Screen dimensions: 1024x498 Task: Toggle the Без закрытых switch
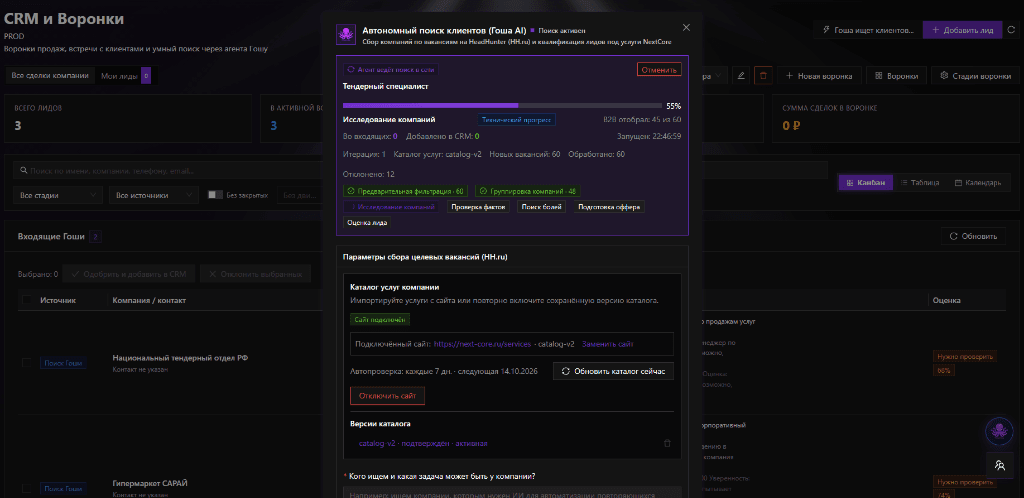[x=215, y=195]
